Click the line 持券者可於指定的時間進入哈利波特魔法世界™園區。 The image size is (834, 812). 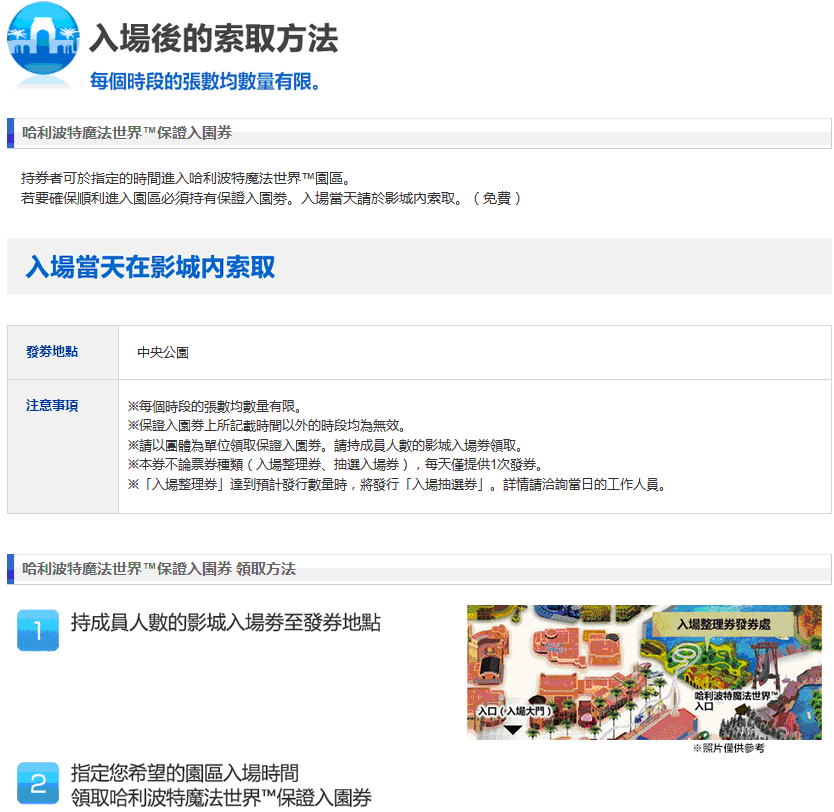click(x=185, y=178)
